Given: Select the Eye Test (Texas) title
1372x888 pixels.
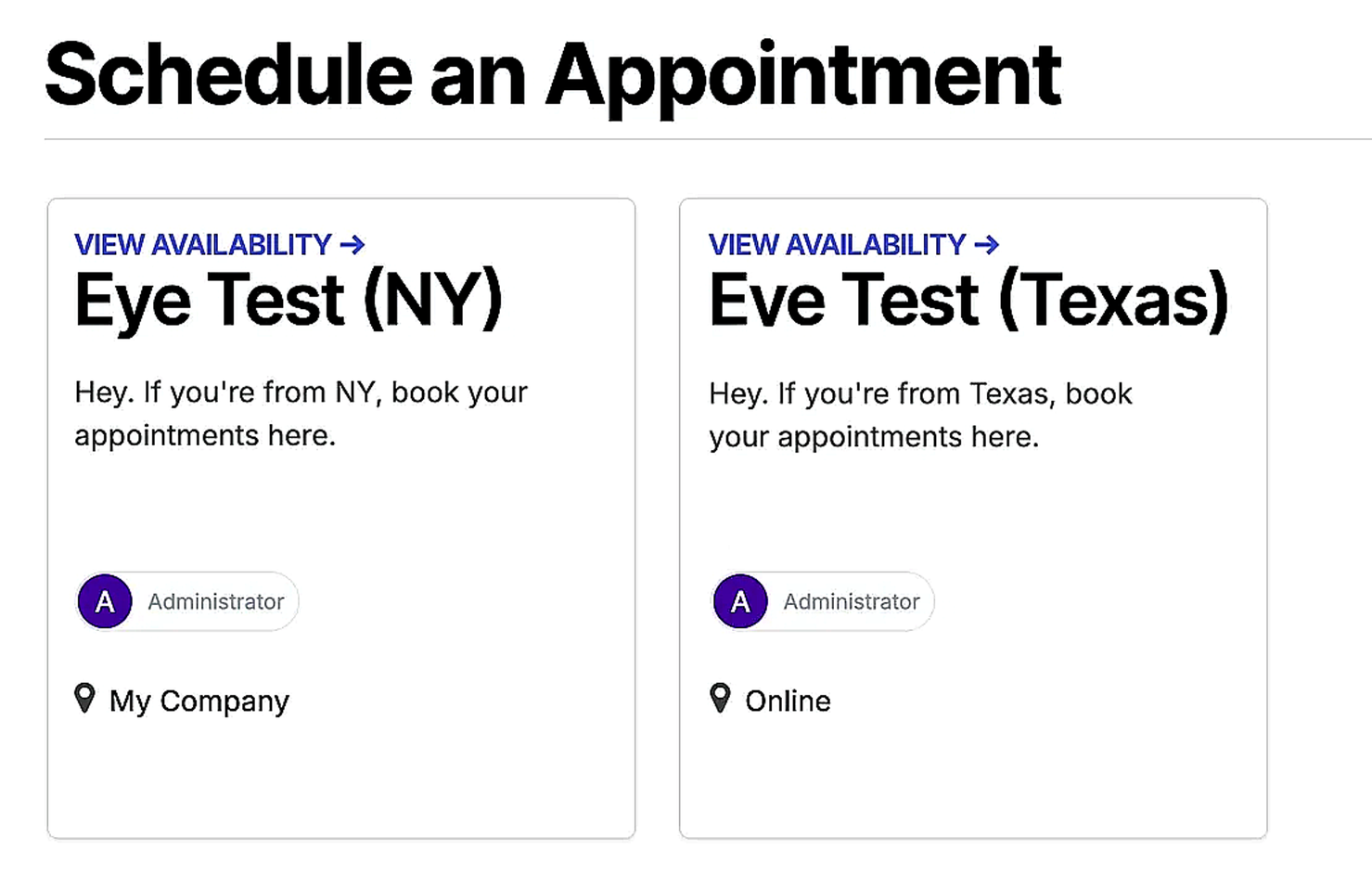Looking at the screenshot, I should point(968,301).
